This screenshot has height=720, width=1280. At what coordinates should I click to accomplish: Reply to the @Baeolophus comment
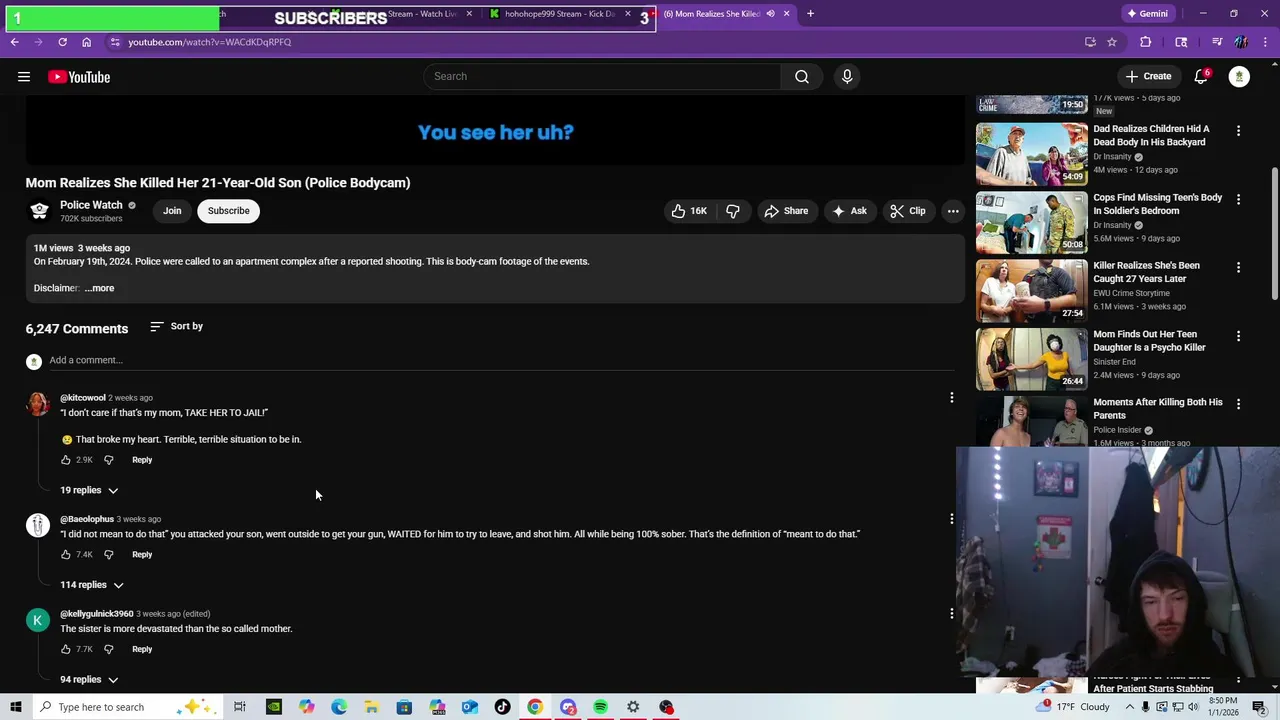(x=142, y=555)
